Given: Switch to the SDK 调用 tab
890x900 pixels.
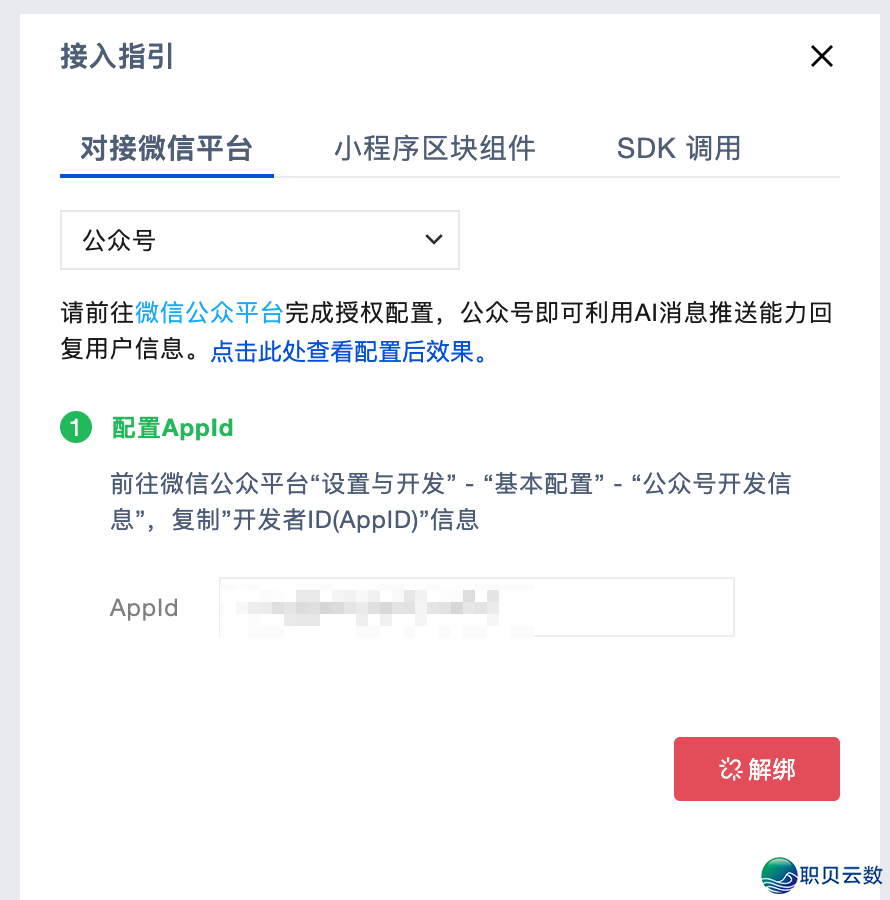Looking at the screenshot, I should click(677, 147).
